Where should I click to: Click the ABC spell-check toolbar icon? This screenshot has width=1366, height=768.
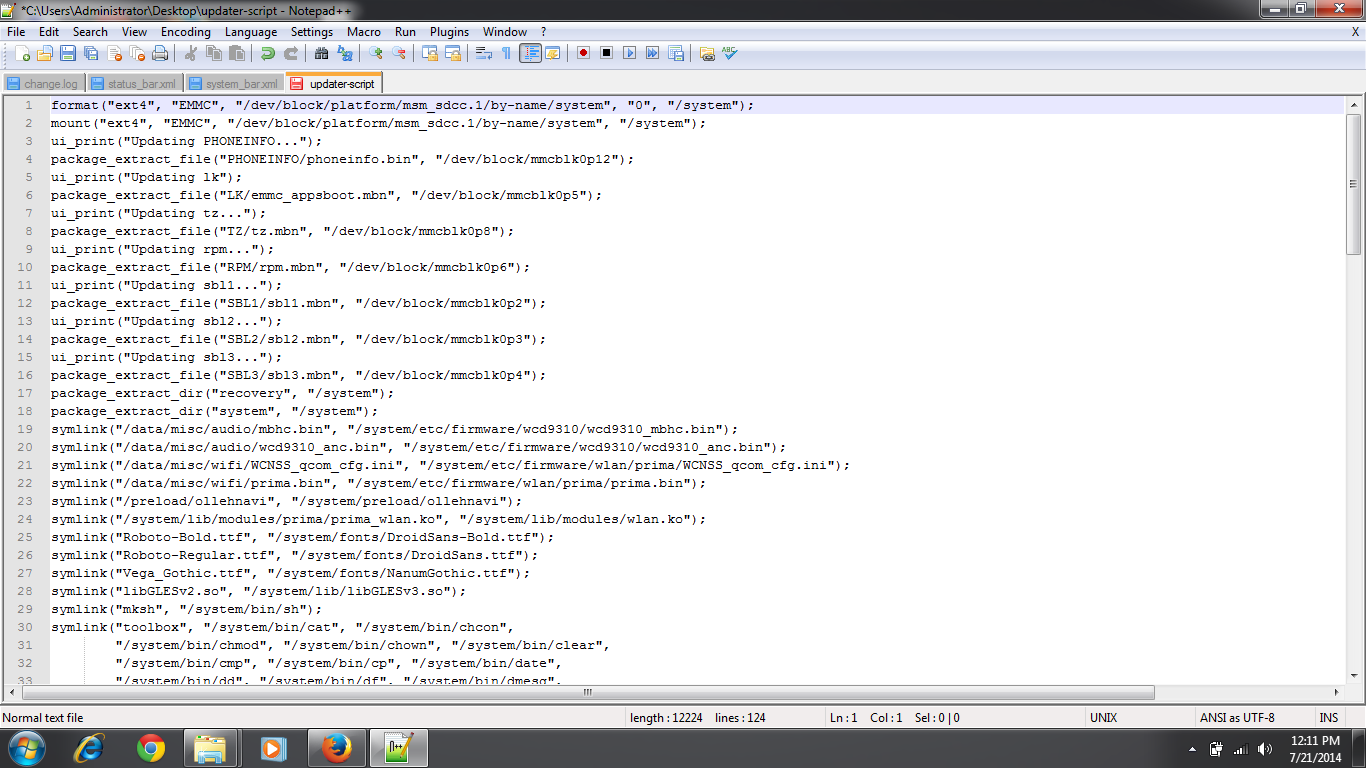[730, 53]
